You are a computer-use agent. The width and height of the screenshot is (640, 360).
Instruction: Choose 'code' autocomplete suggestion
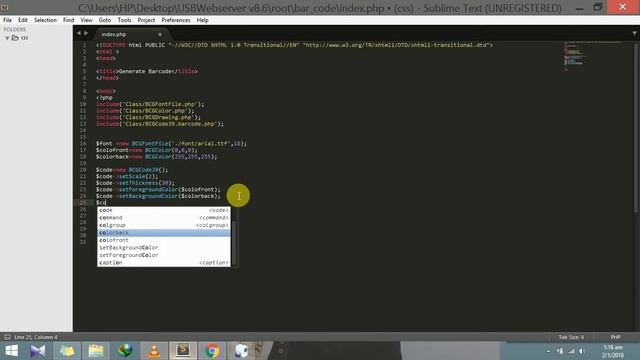[164, 210]
